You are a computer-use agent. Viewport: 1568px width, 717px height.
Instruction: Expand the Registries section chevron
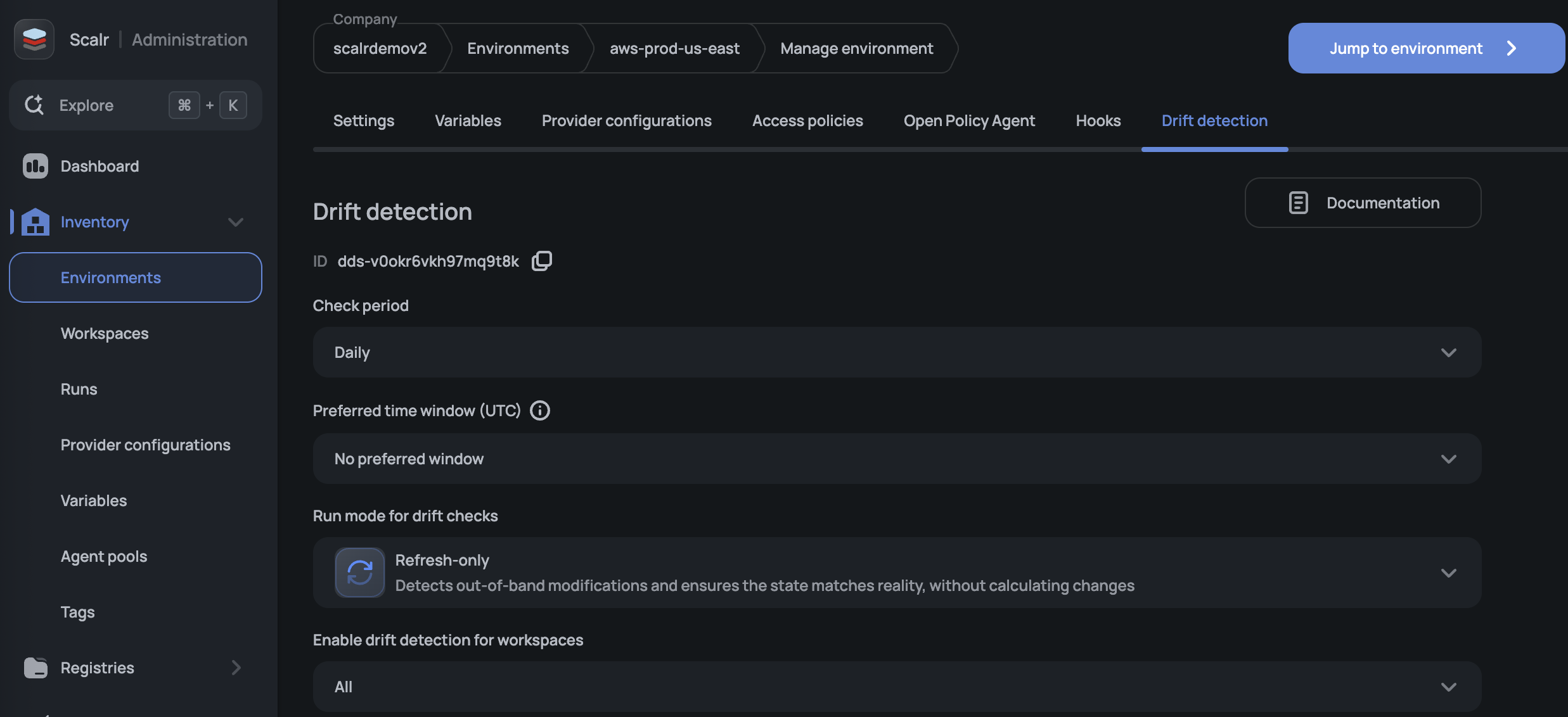(236, 668)
